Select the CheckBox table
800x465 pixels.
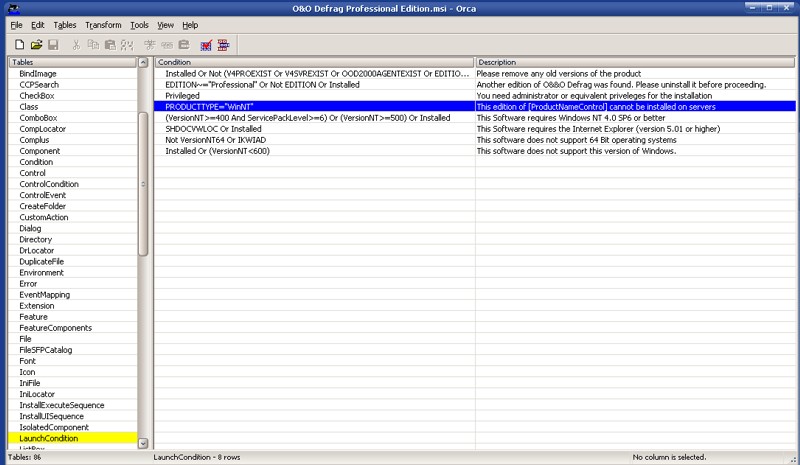coord(37,96)
